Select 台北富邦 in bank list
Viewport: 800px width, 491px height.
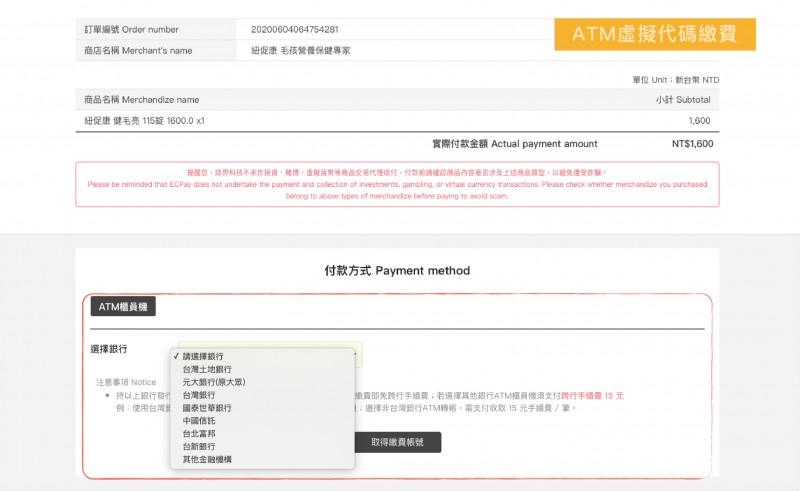pos(199,434)
